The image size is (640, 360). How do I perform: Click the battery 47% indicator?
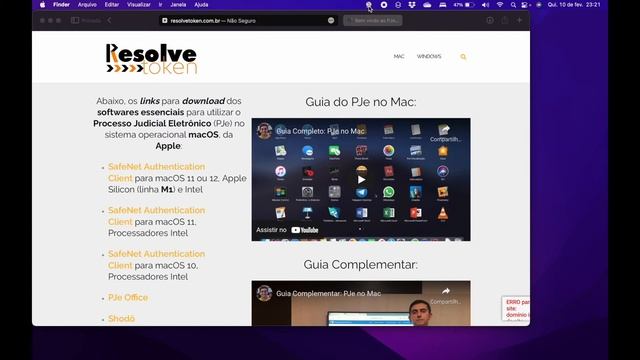click(464, 5)
